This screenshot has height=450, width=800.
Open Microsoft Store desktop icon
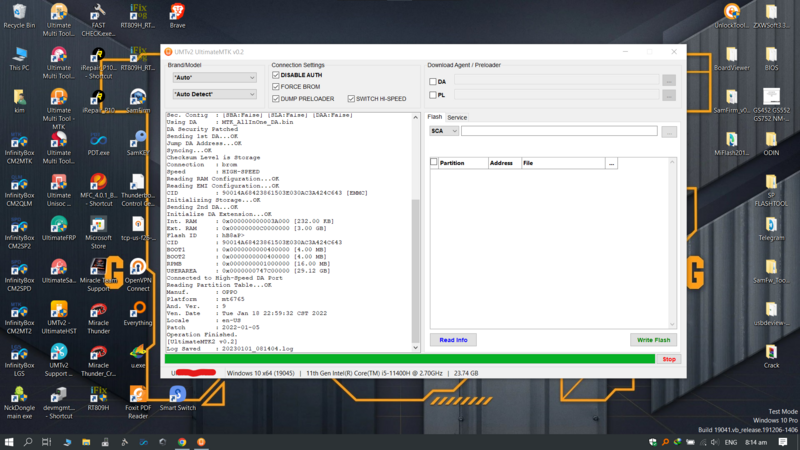click(98, 233)
